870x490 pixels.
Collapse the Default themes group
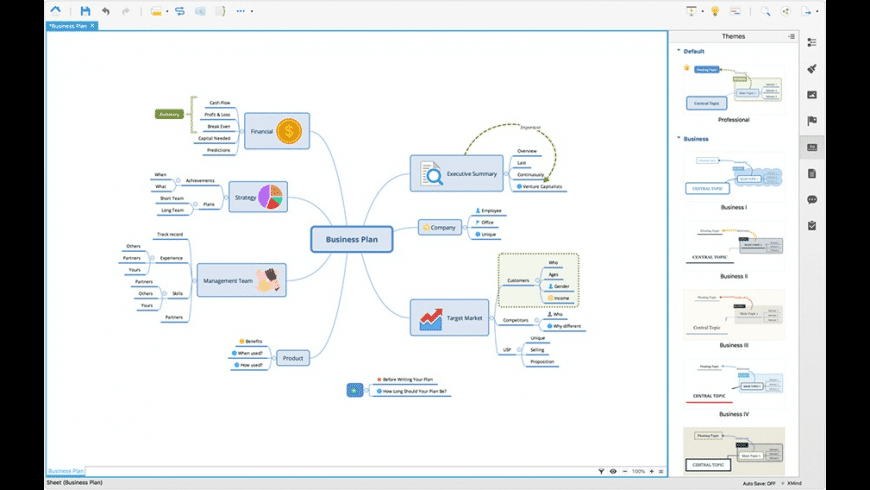(679, 50)
